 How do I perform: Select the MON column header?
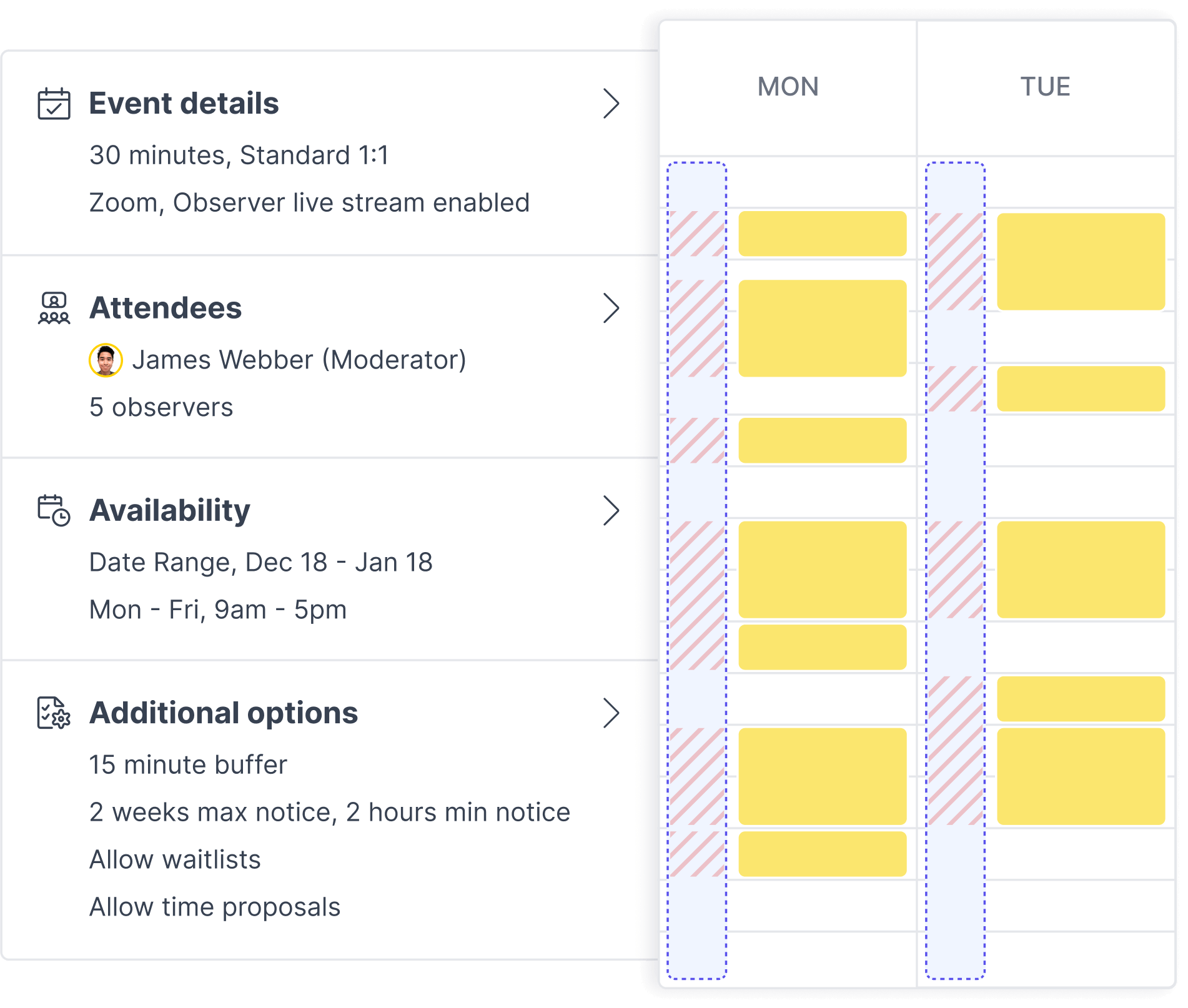tap(788, 87)
